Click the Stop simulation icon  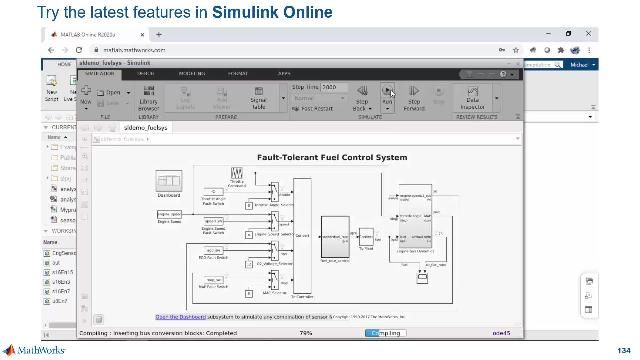(438, 91)
